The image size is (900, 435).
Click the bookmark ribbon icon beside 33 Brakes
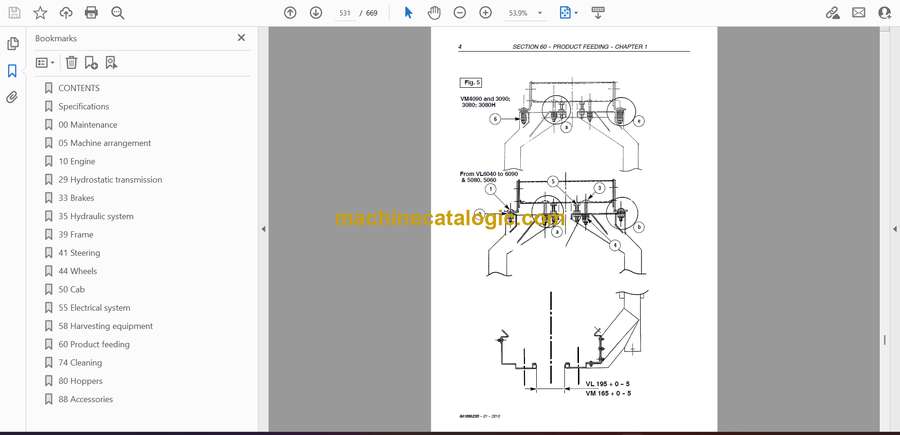pos(49,197)
